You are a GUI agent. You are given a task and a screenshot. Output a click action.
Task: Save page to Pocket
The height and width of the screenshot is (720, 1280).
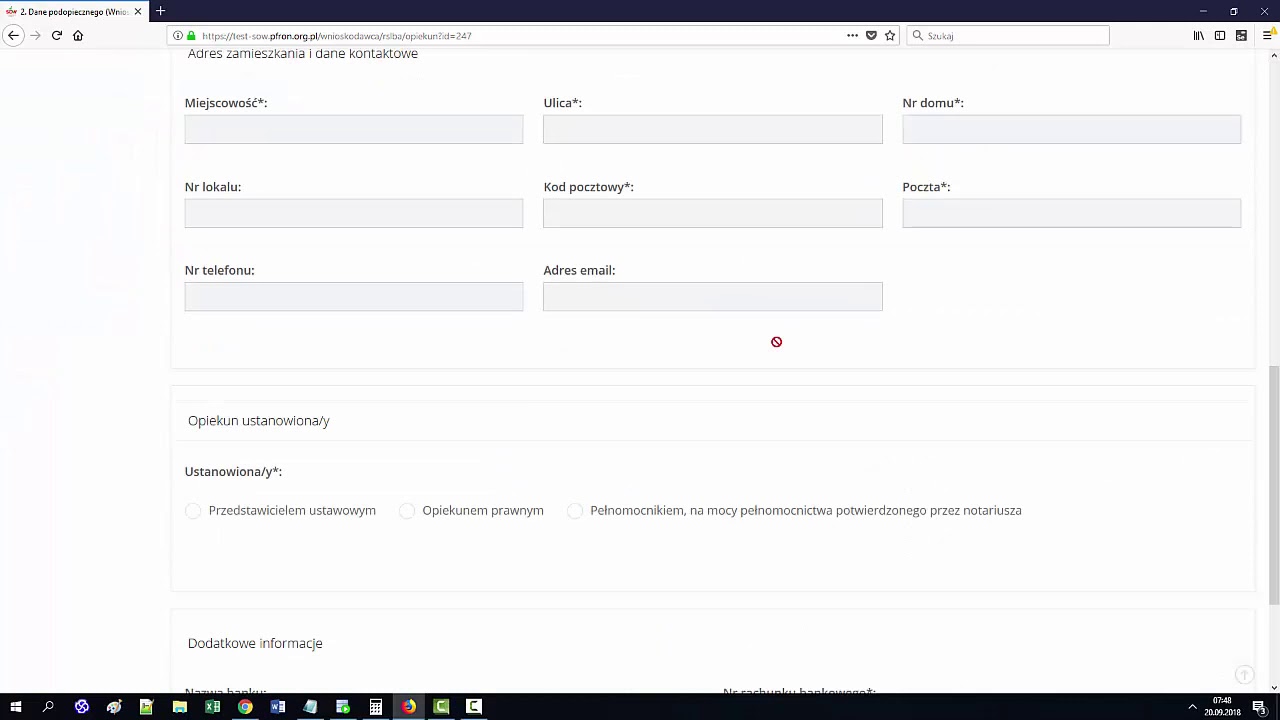(x=871, y=35)
